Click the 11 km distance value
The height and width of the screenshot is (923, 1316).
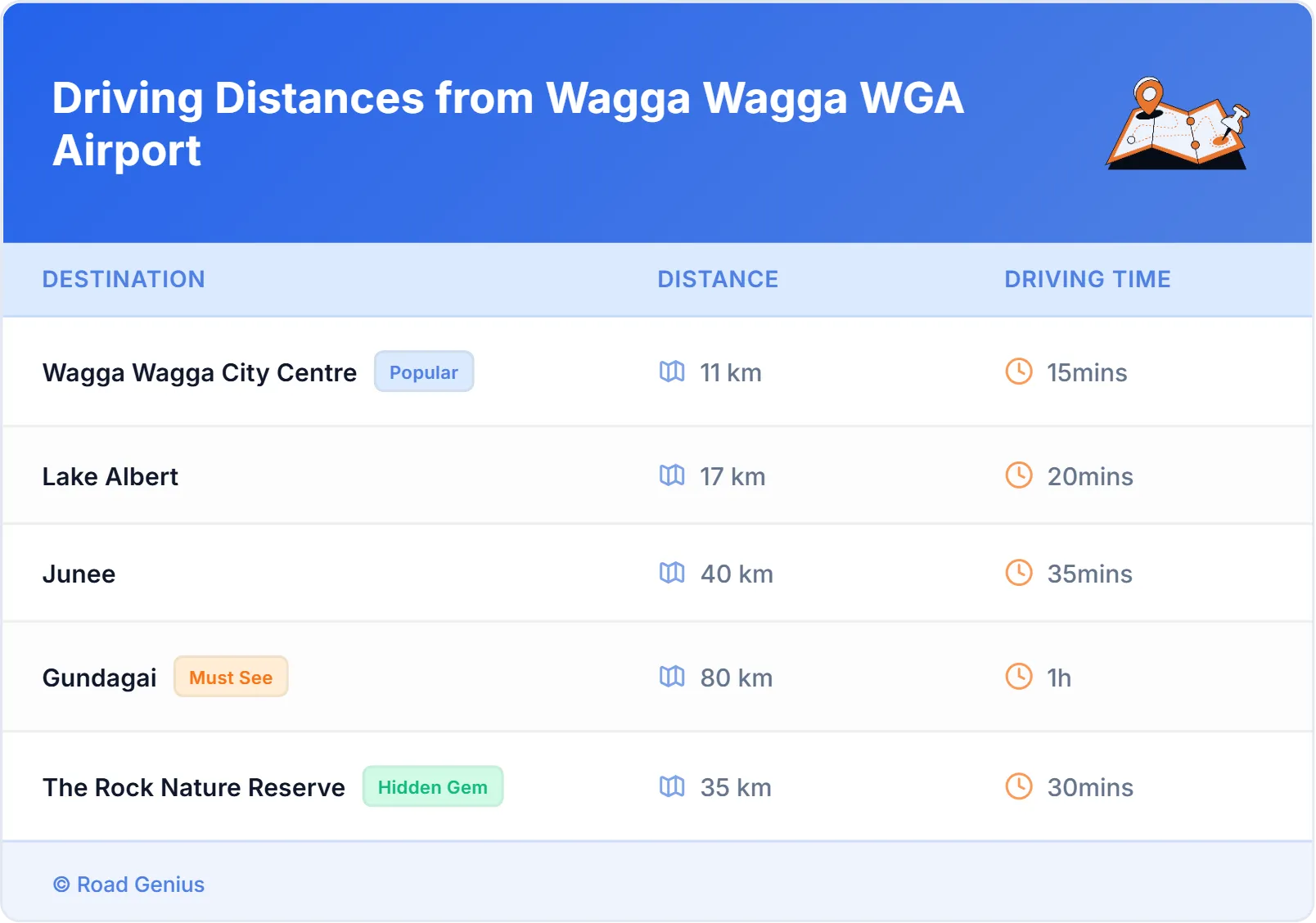pyautogui.click(x=731, y=372)
